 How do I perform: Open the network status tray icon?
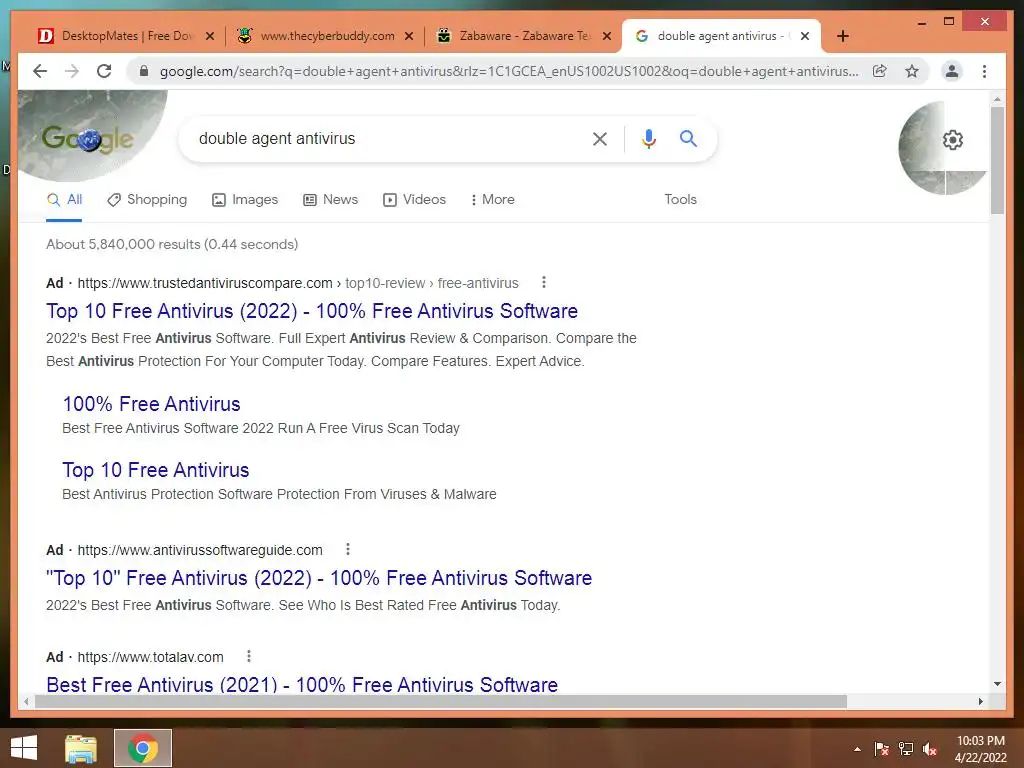pos(906,749)
